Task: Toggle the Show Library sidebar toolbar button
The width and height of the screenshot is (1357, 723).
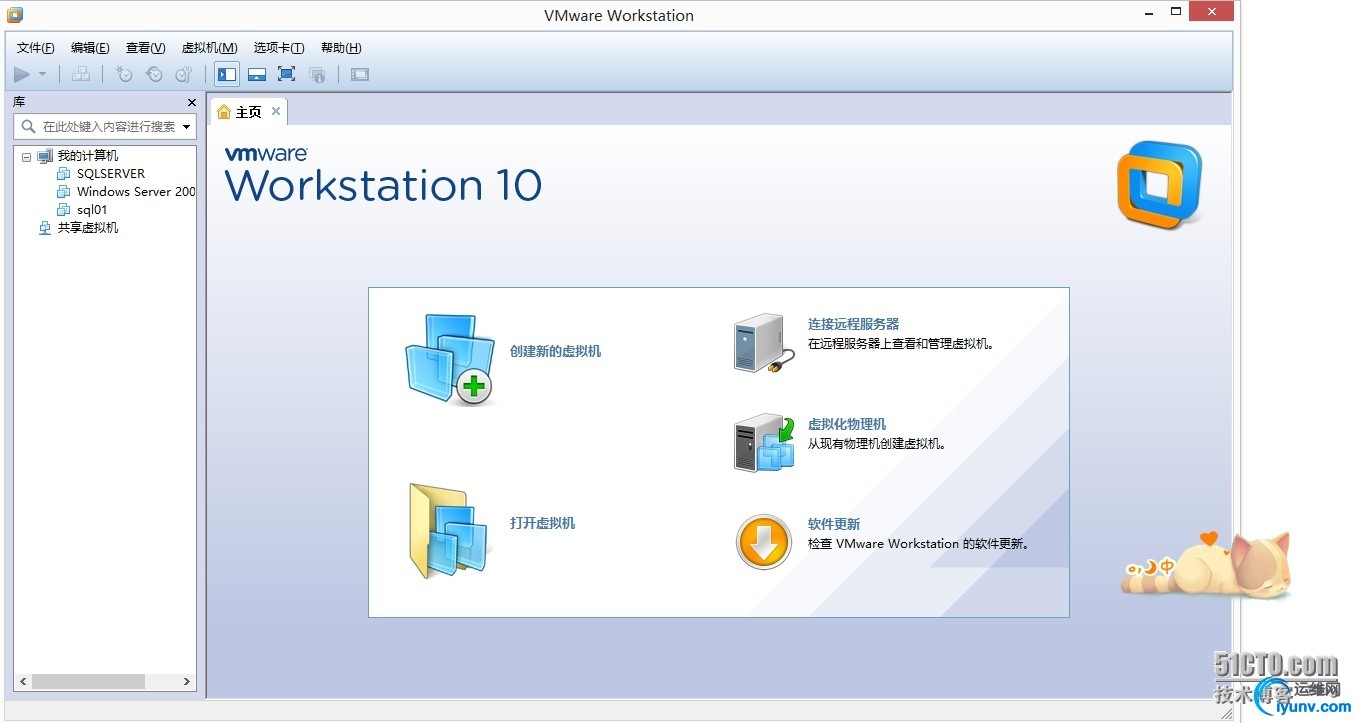Action: (227, 74)
